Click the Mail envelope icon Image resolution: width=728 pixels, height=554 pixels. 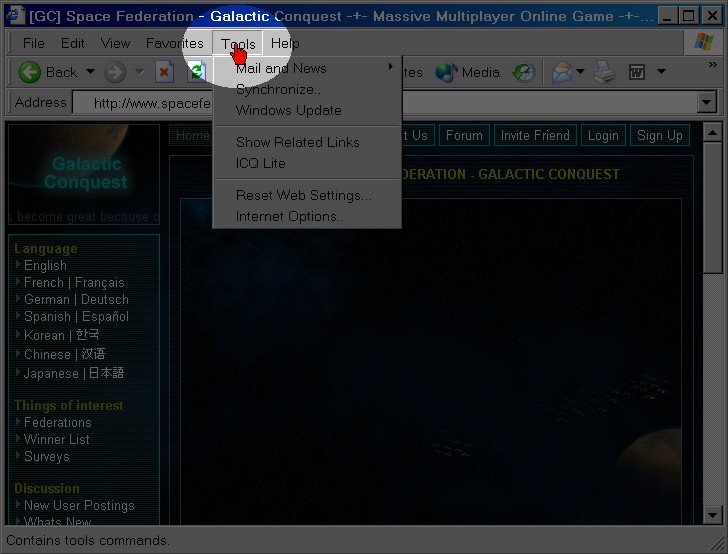tap(562, 72)
